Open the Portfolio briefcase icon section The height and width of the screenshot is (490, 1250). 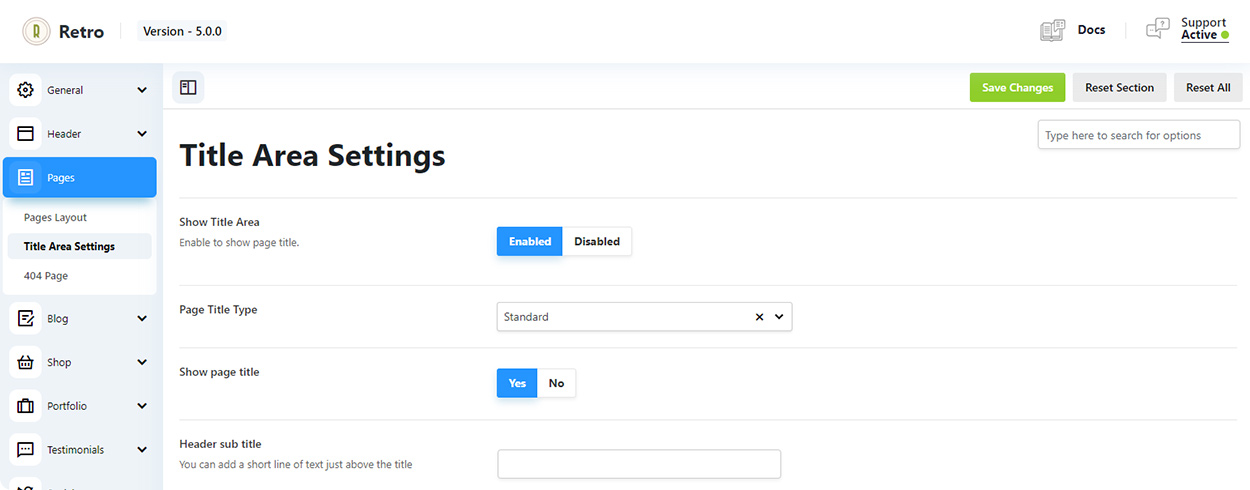pyautogui.click(x=26, y=406)
